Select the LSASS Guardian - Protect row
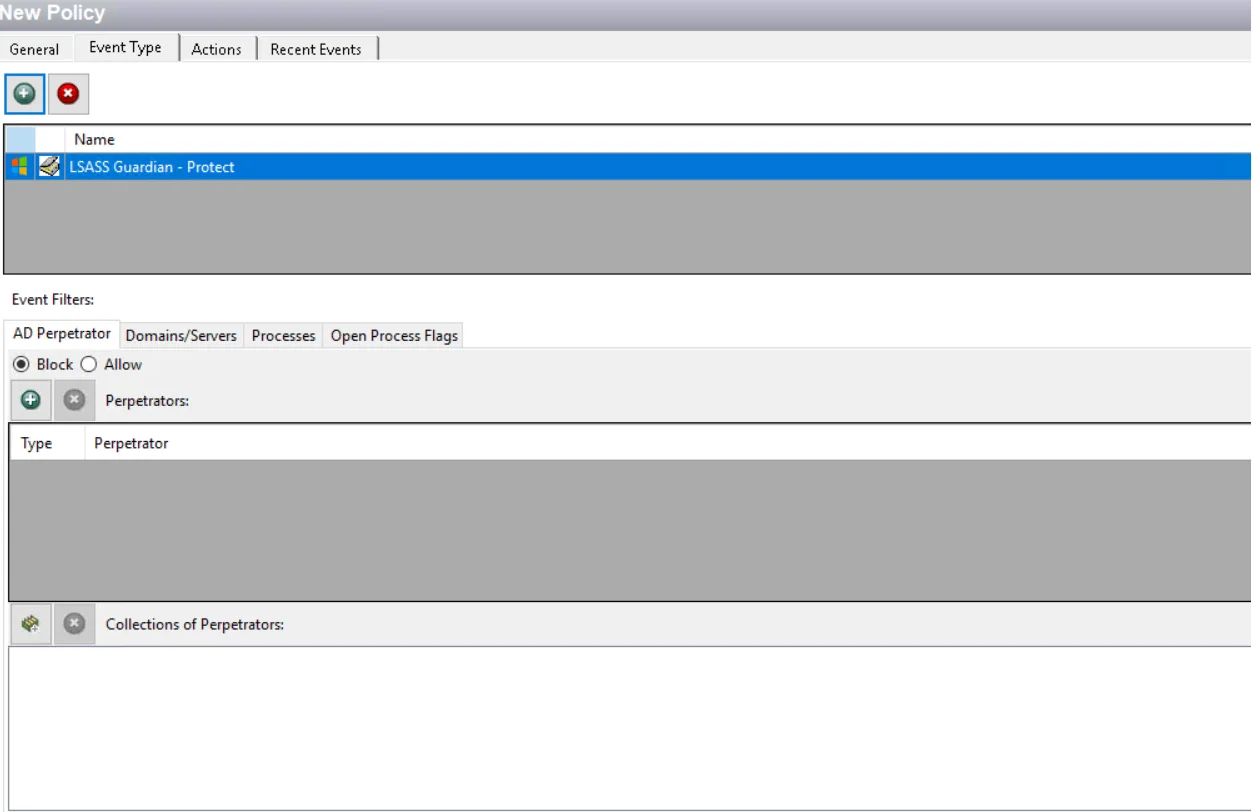1252x812 pixels. (x=627, y=167)
